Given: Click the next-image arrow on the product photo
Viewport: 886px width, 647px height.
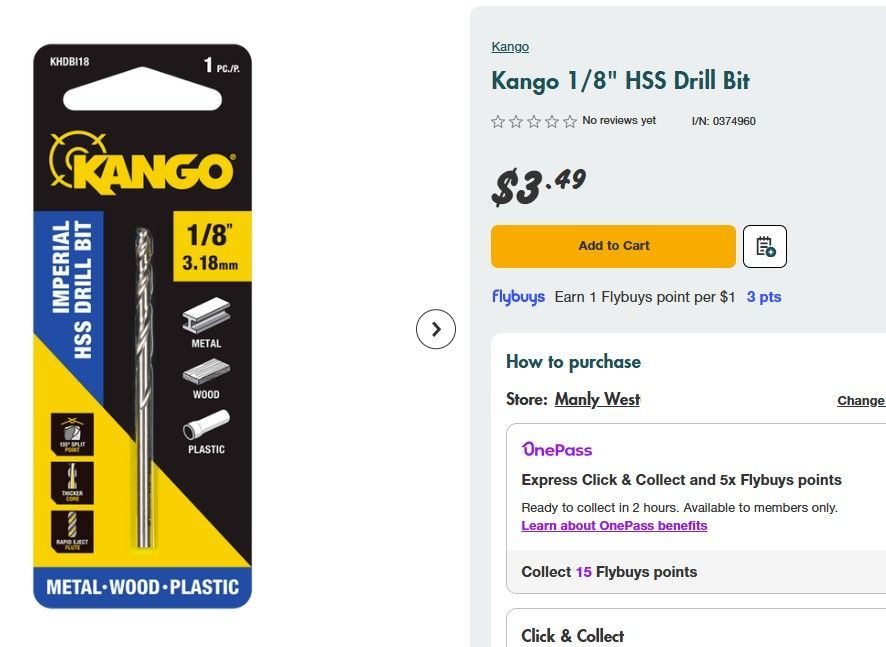Looking at the screenshot, I should point(436,328).
